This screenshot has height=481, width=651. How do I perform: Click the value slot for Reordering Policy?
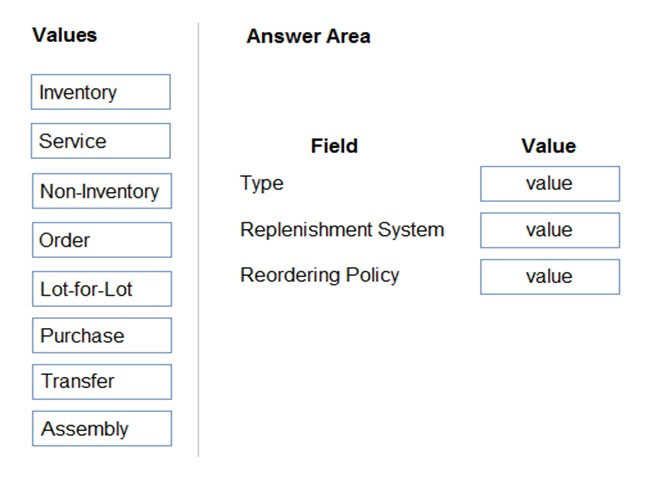(550, 277)
